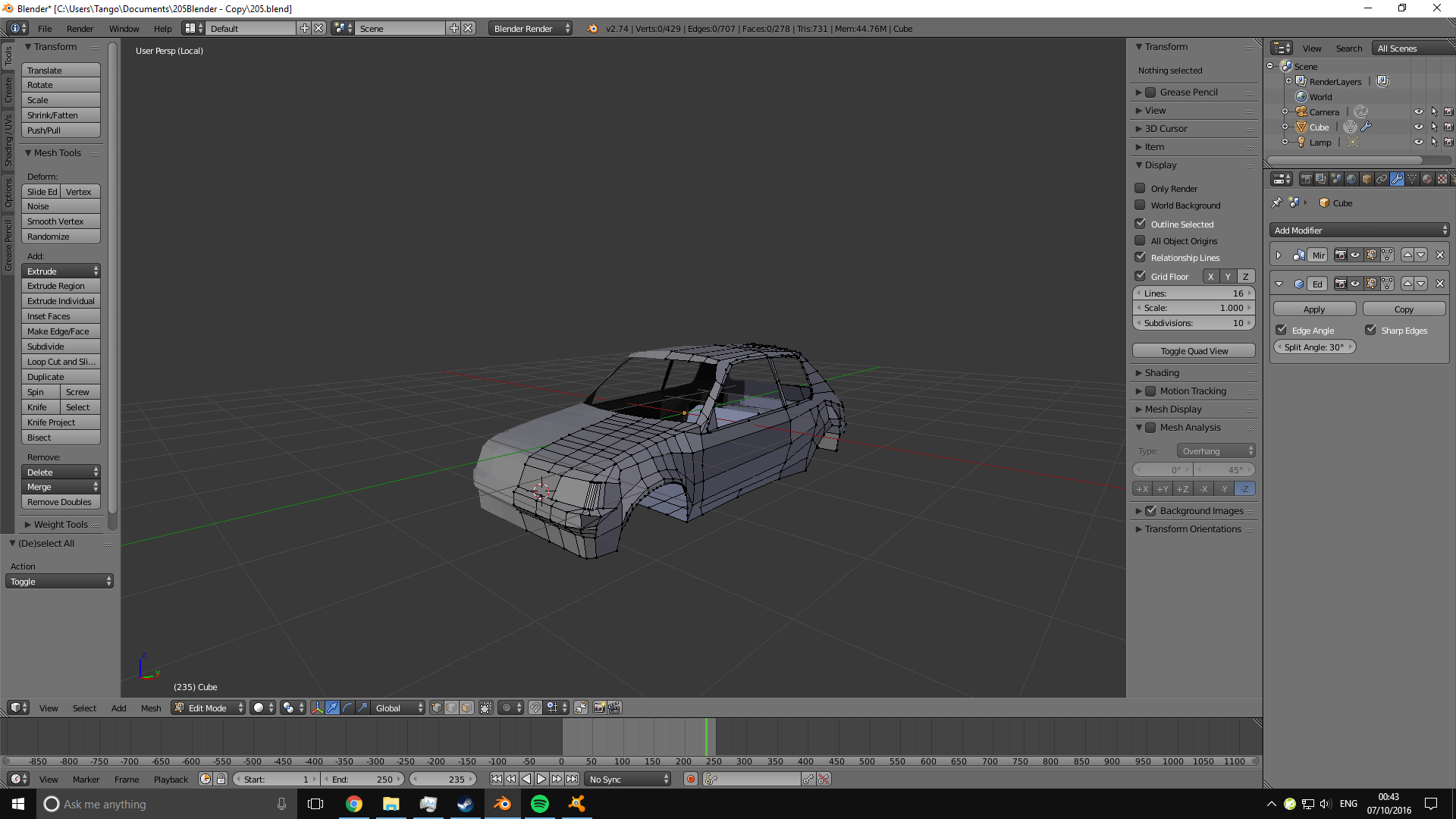Open the Edit Mode selector dropdown
1456x819 pixels.
click(x=209, y=708)
